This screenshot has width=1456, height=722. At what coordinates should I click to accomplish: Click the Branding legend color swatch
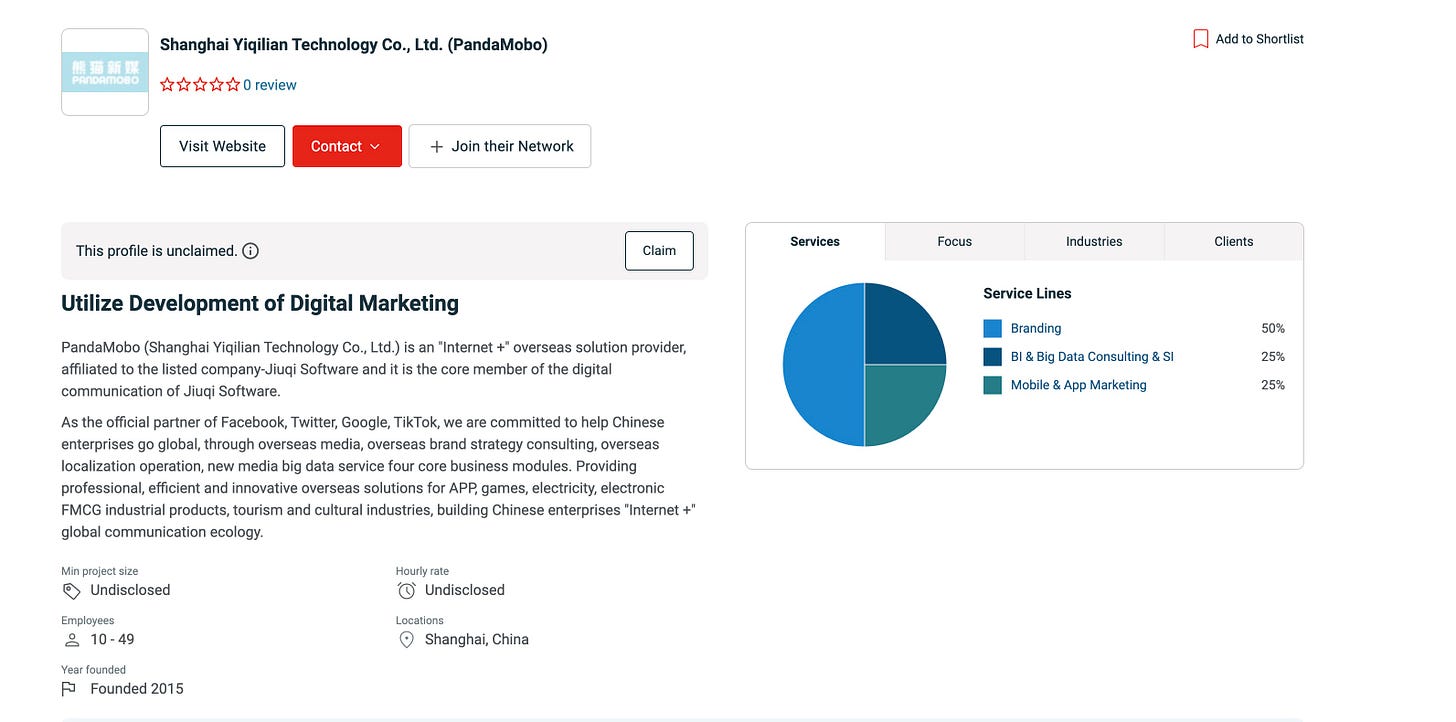point(993,328)
